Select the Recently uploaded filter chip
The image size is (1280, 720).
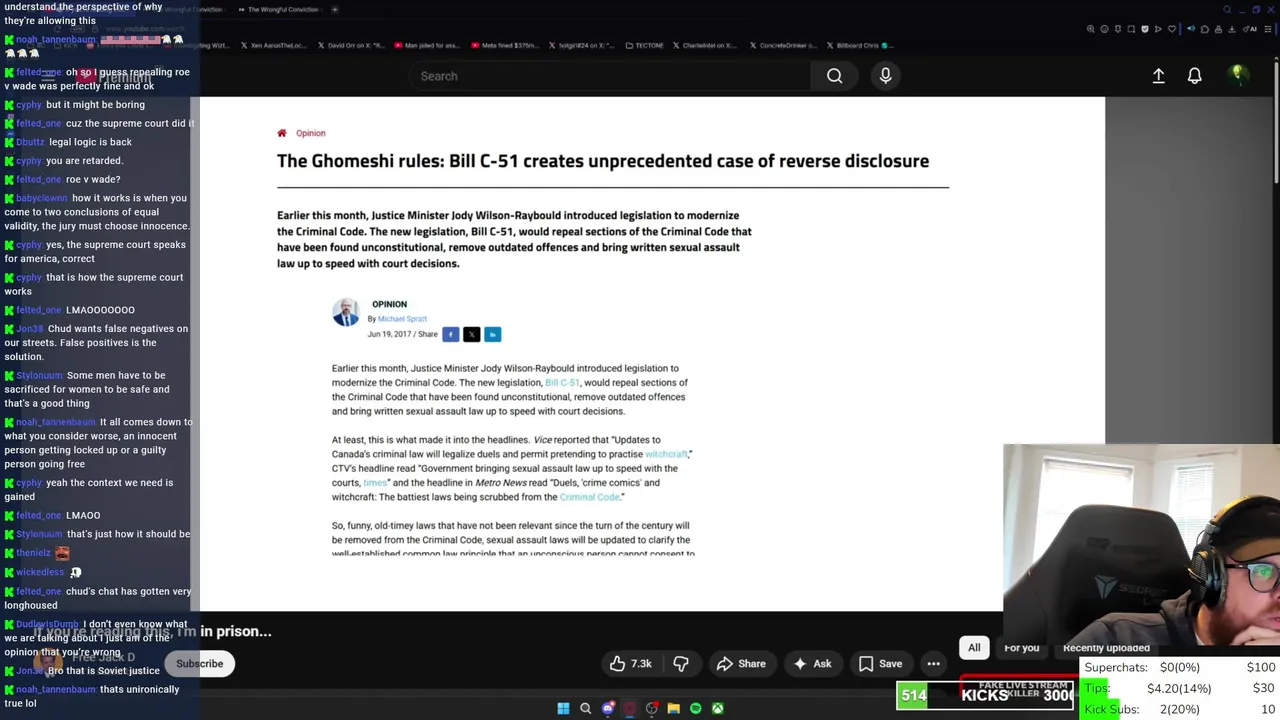click(x=1106, y=648)
